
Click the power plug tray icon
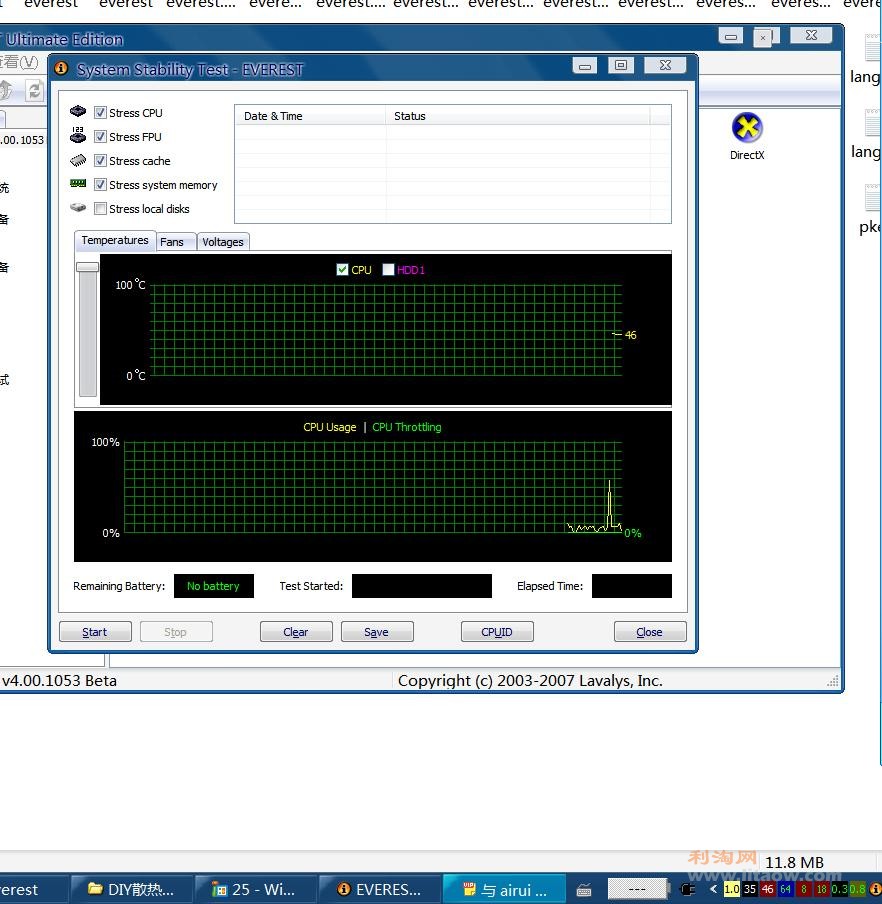[688, 889]
